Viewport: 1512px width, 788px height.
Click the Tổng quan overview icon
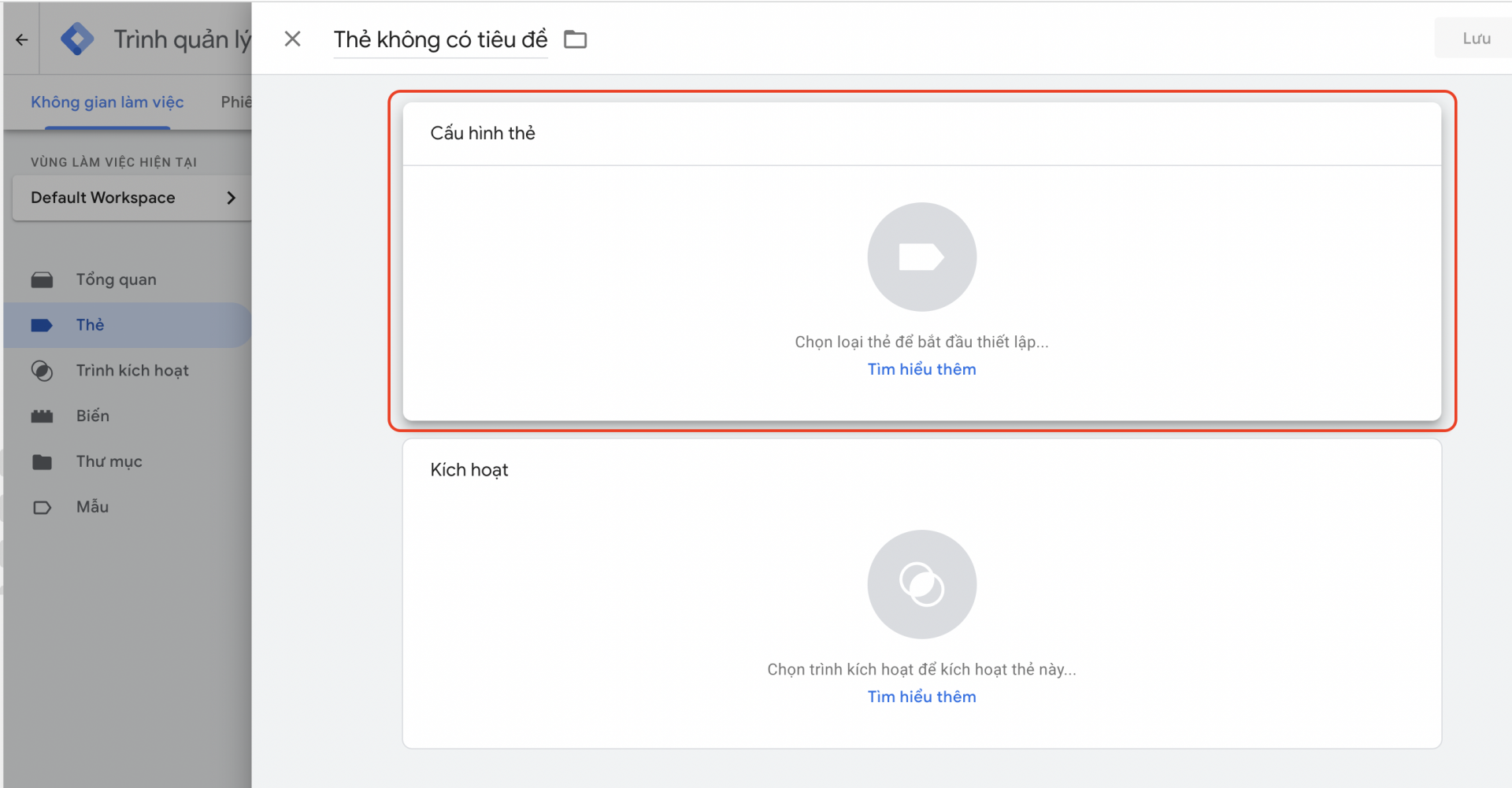43,280
